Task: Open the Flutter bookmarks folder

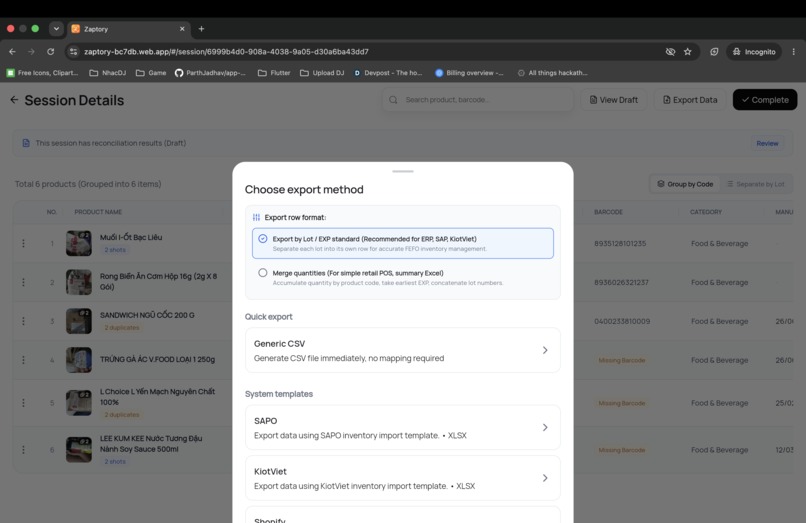Action: click(274, 73)
